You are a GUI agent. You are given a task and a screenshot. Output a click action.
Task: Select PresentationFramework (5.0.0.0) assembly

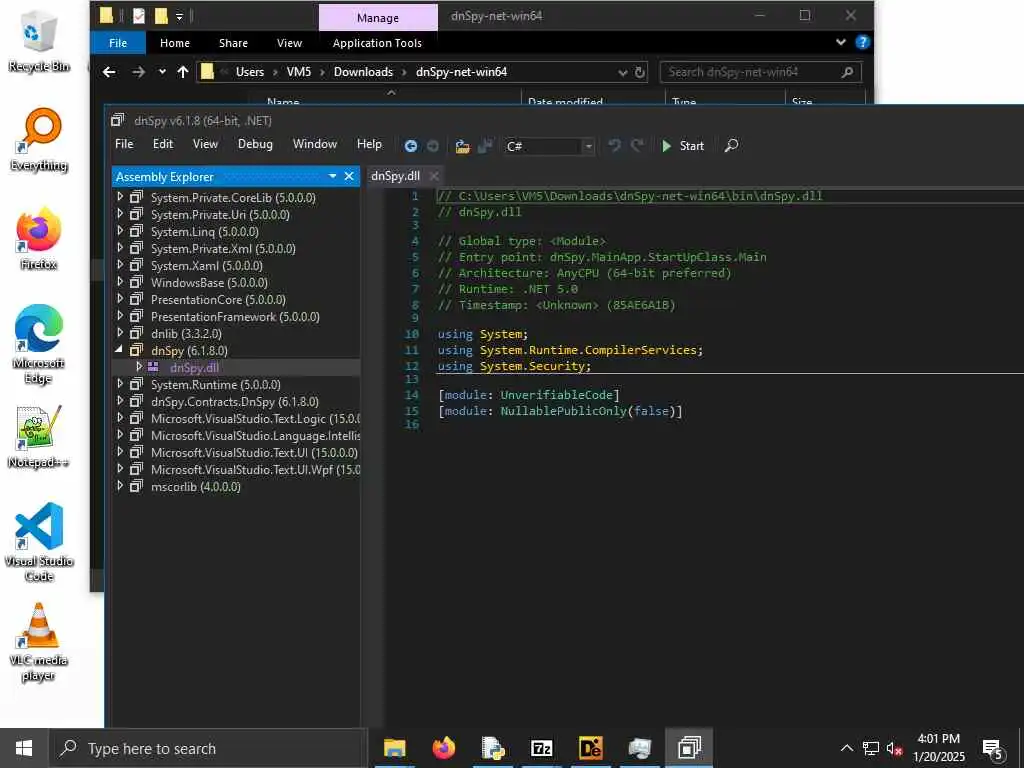(235, 317)
